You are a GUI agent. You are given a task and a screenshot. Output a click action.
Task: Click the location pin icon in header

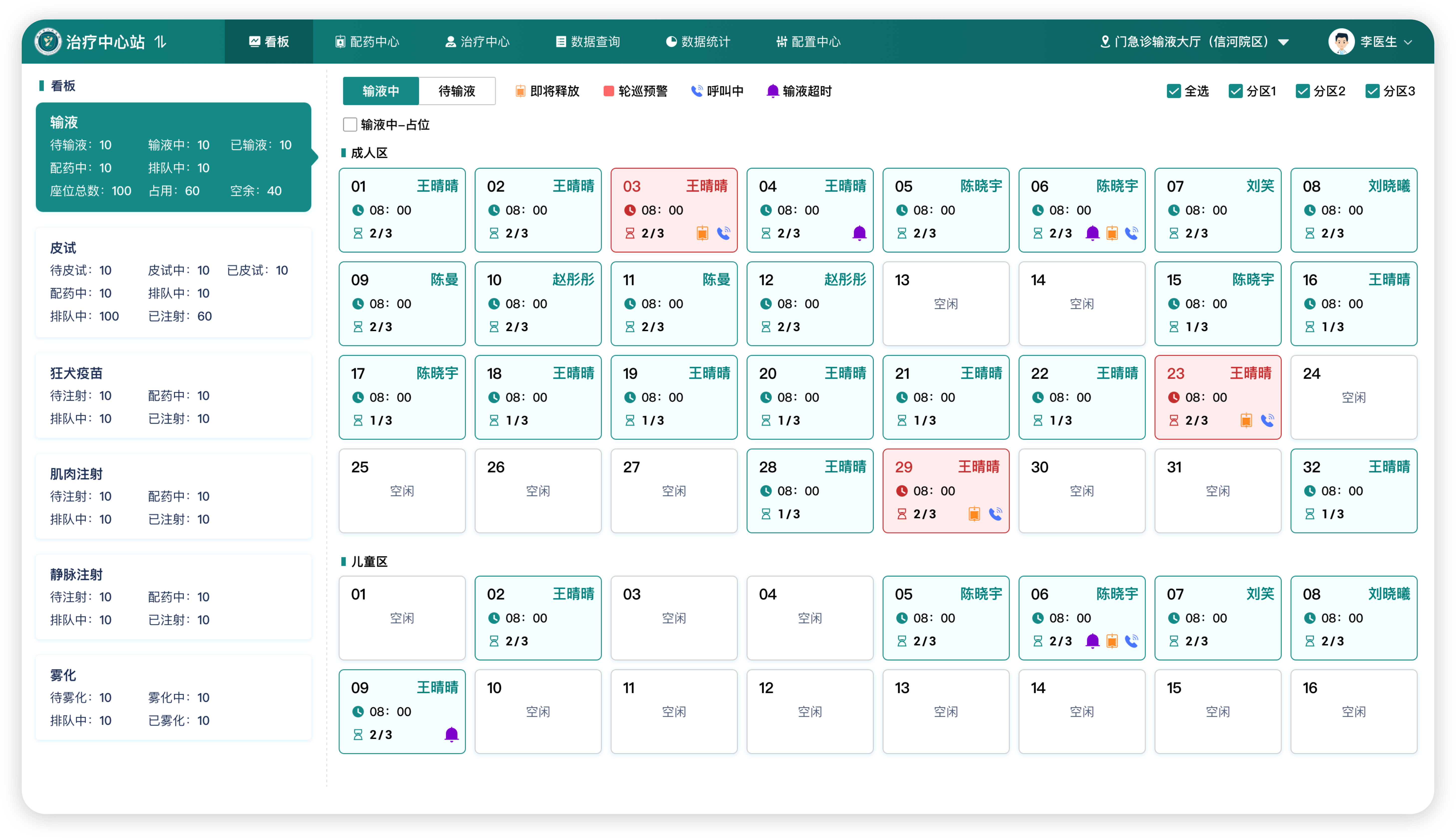point(1104,41)
